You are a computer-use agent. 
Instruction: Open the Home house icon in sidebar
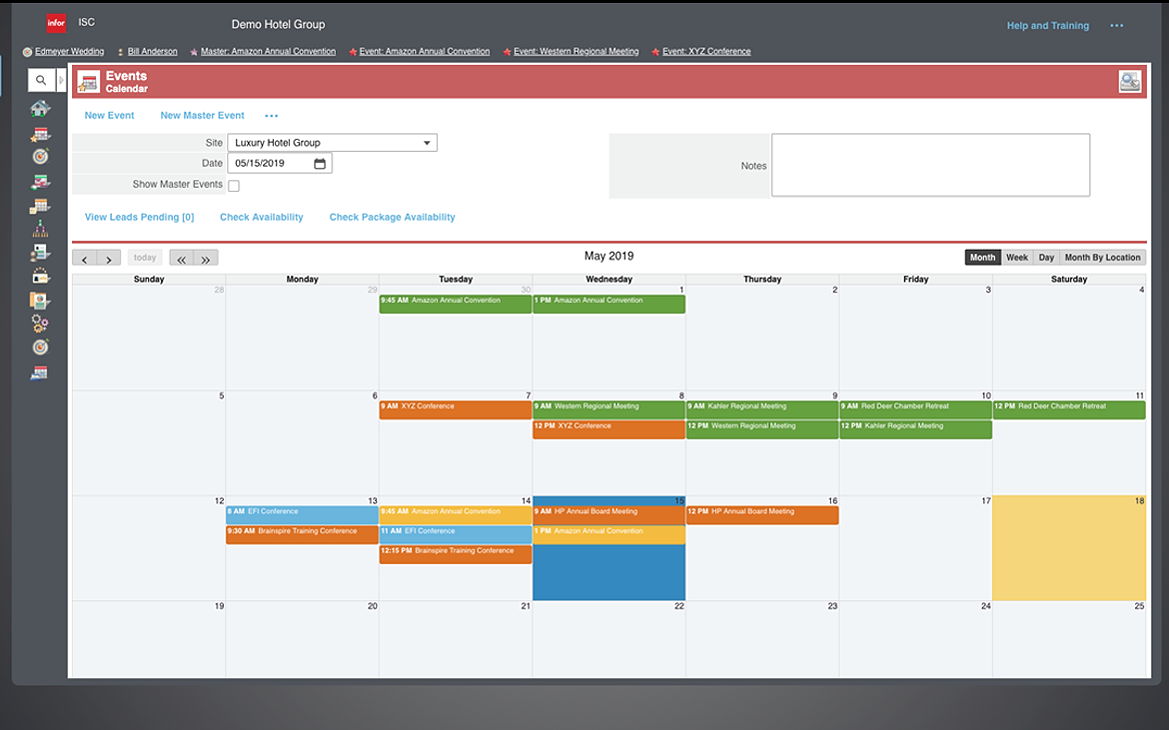tap(40, 109)
